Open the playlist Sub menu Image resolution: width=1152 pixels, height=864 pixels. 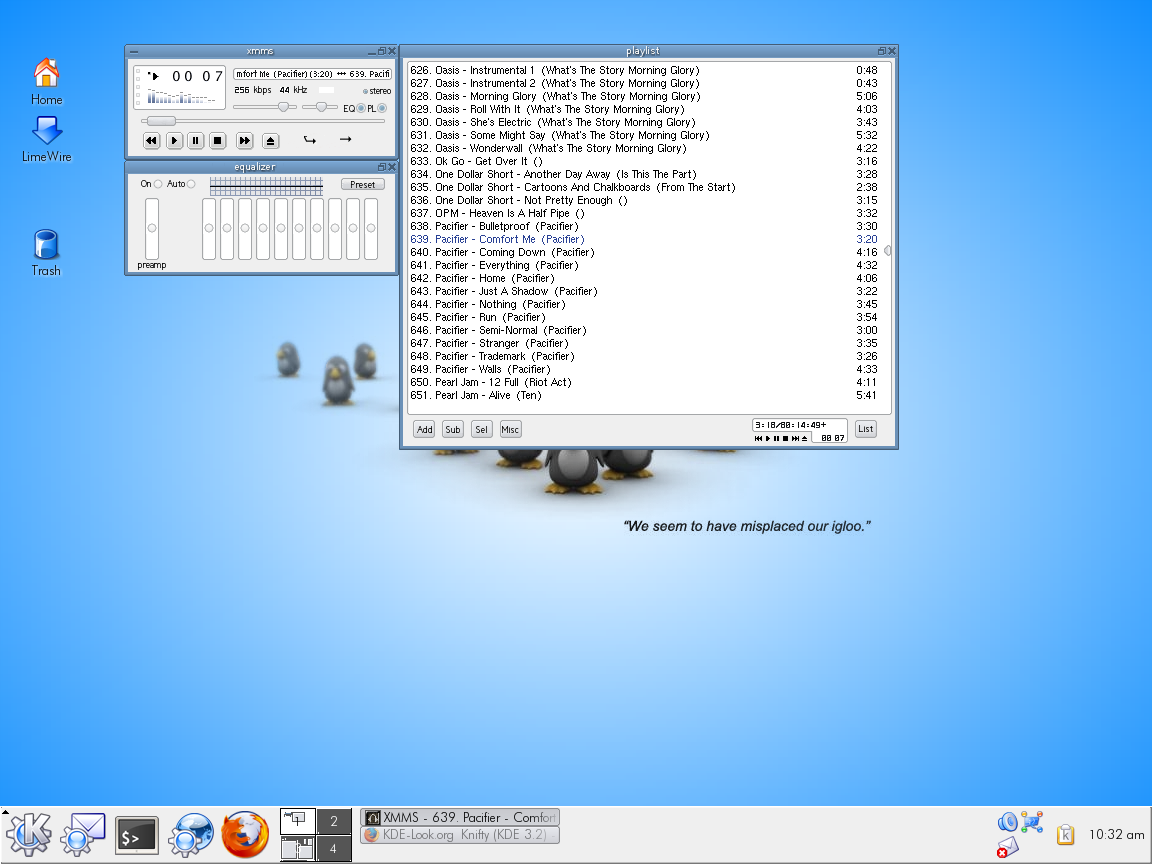(453, 430)
